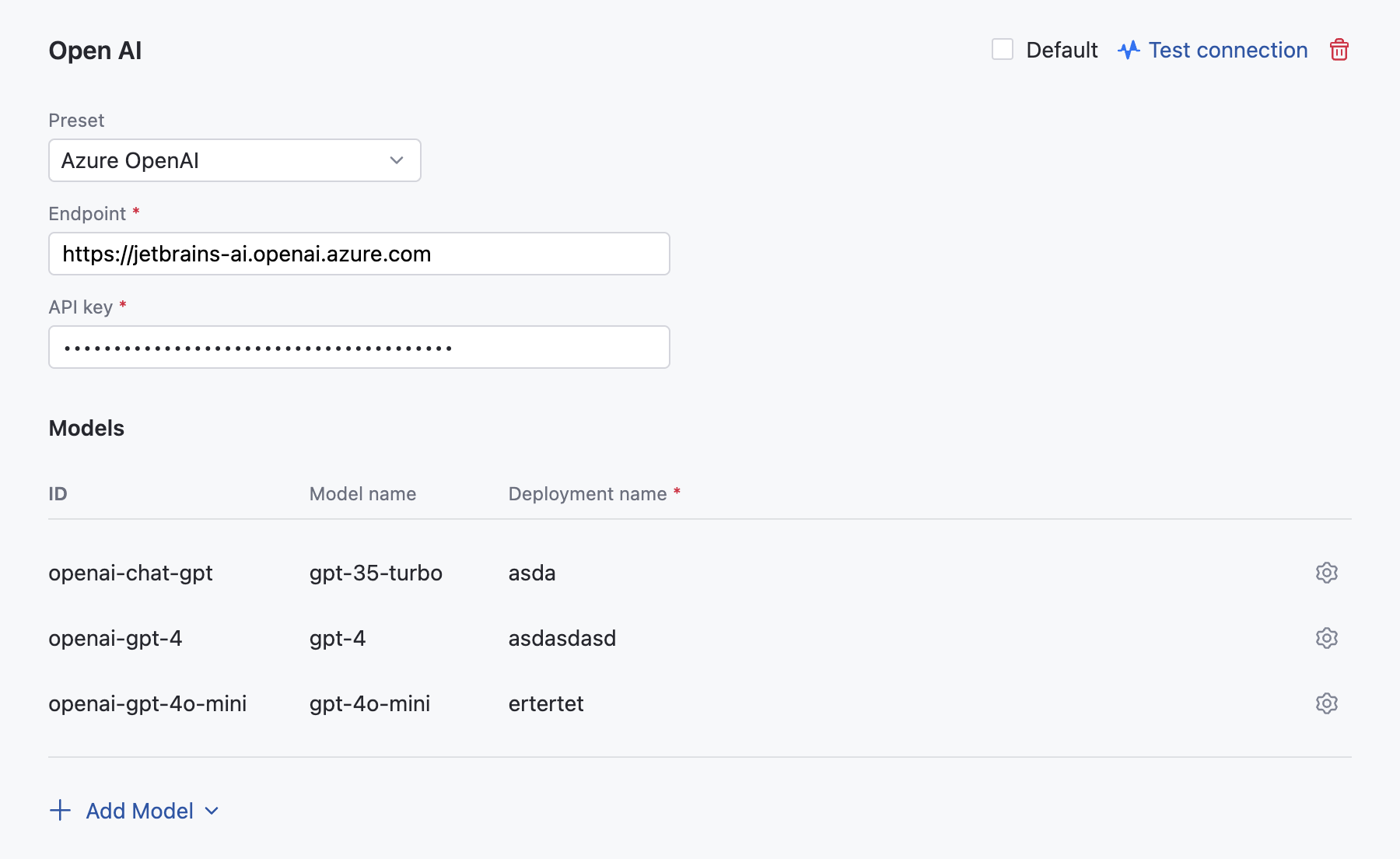Click the Add Model button text
The image size is (1400, 859).
[x=140, y=811]
